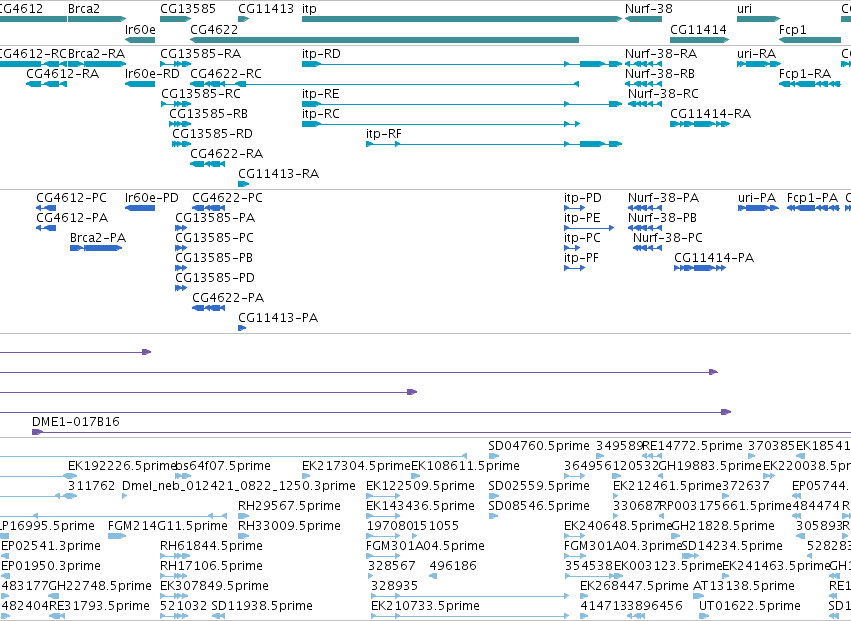Click the Brca2-PA protein feature
Image resolution: width=851 pixels, height=621 pixels.
[x=96, y=248]
